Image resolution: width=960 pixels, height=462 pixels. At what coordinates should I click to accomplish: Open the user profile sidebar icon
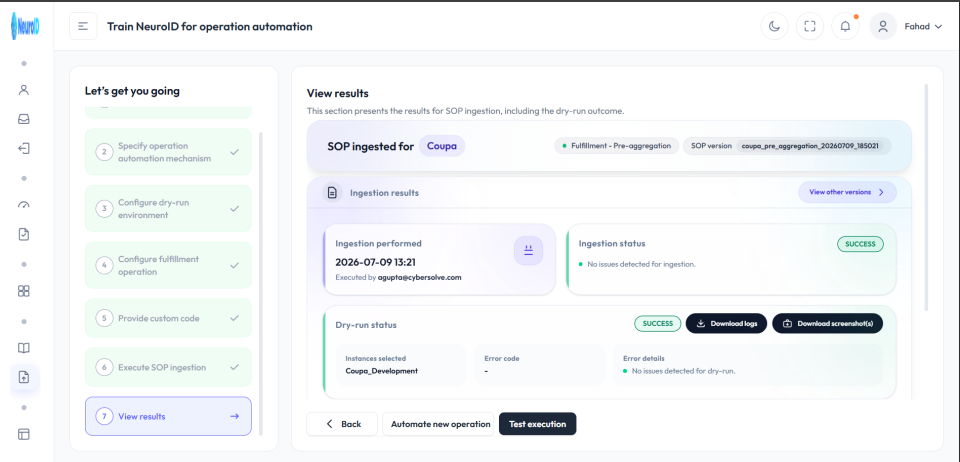point(24,90)
